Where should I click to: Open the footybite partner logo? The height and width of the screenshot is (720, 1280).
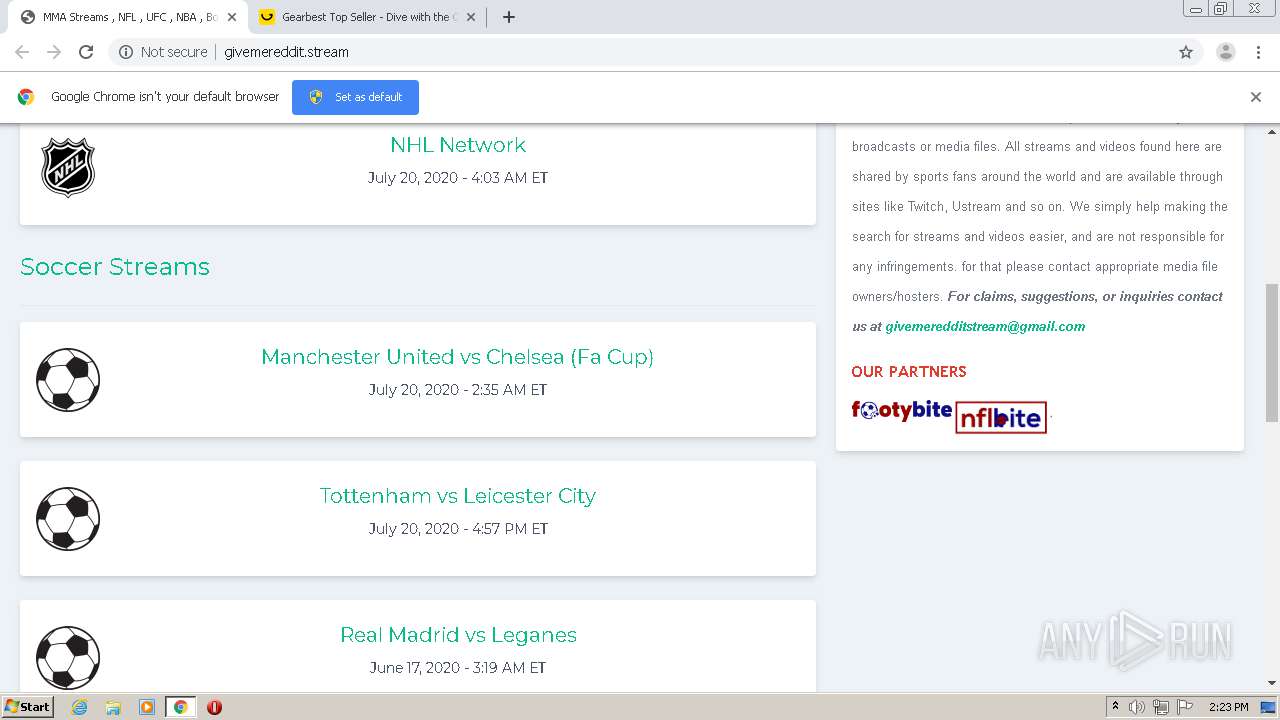[x=902, y=410]
